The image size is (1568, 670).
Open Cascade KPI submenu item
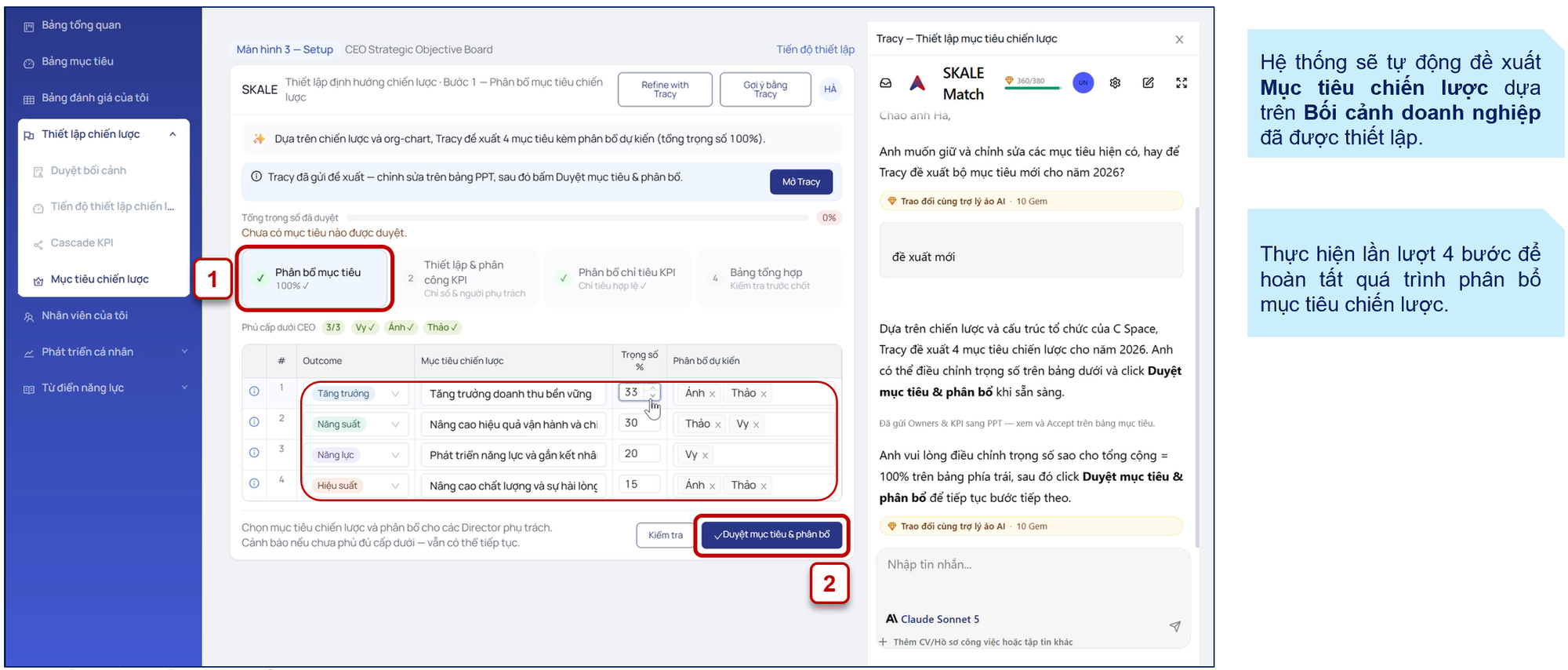(82, 242)
